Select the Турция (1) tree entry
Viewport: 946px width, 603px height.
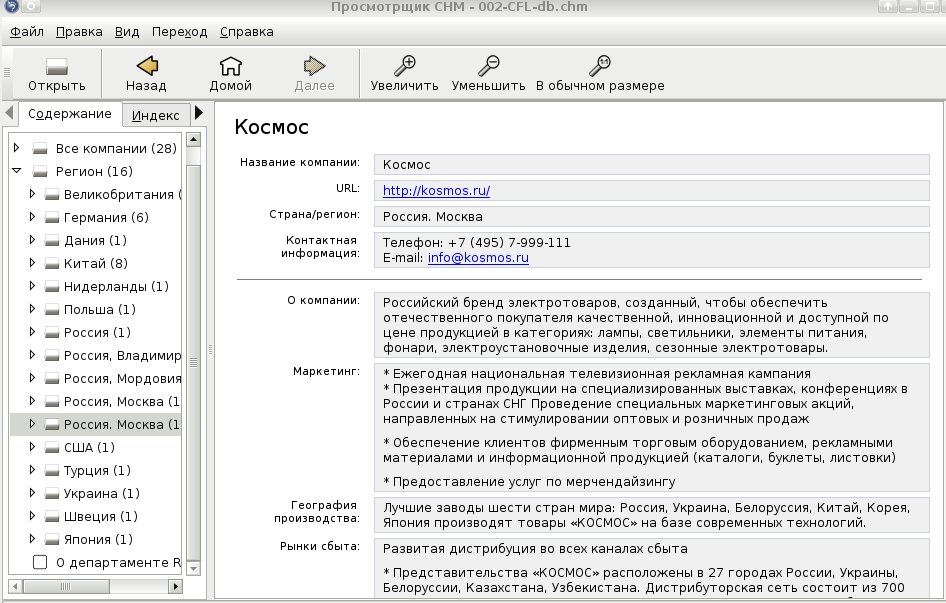(x=97, y=470)
